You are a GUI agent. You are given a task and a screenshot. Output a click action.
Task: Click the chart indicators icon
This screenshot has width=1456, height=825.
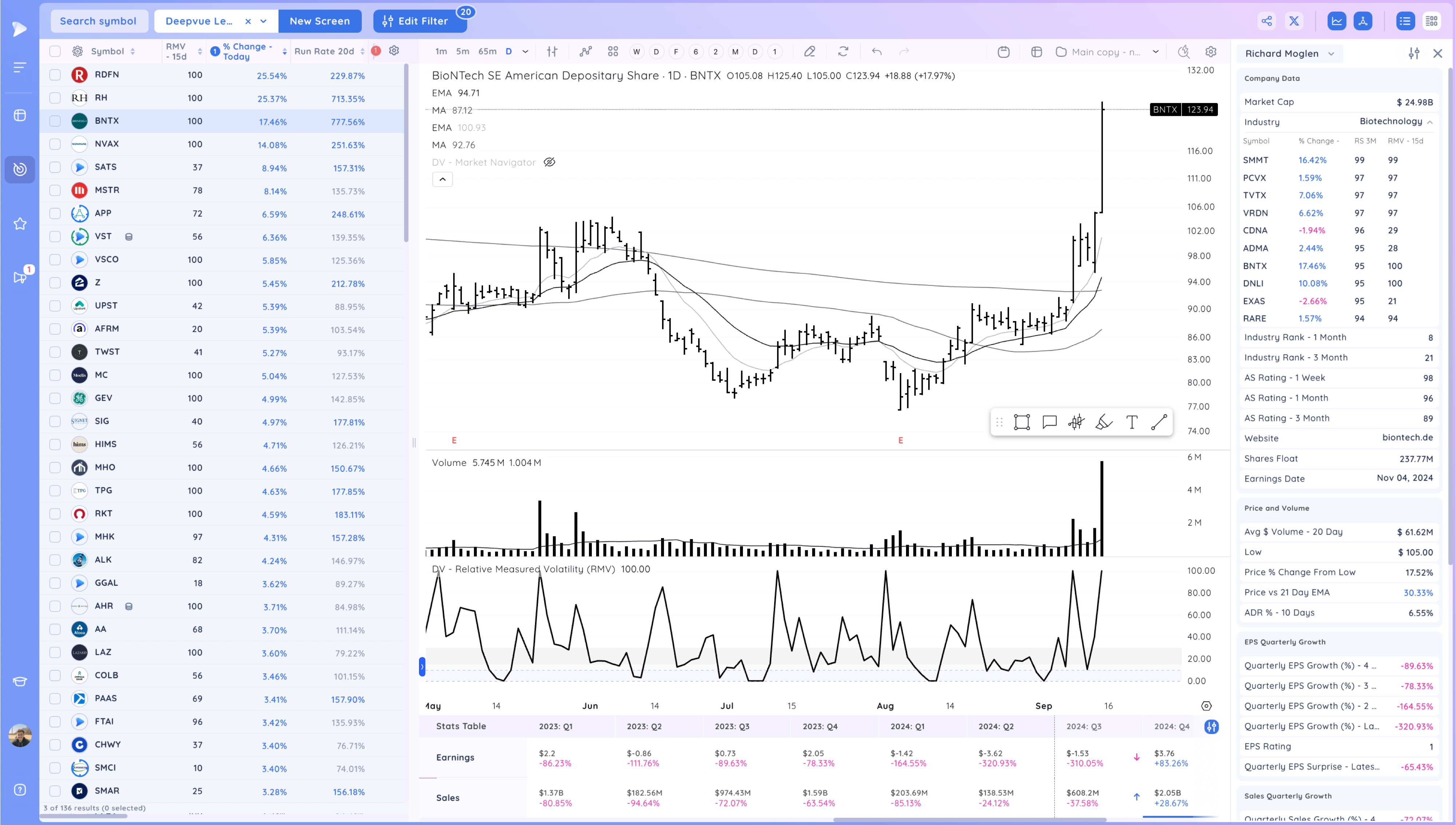click(x=586, y=52)
